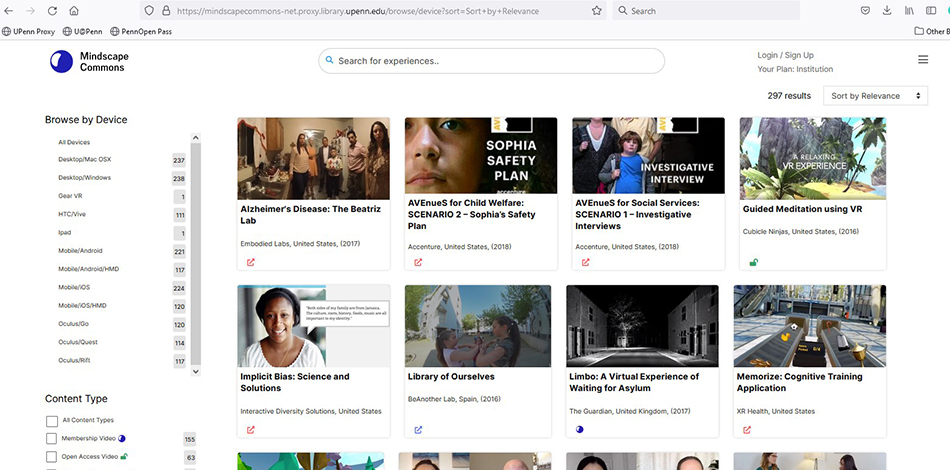Enable the Membership Video checkbox
950x470 pixels.
(x=52, y=439)
